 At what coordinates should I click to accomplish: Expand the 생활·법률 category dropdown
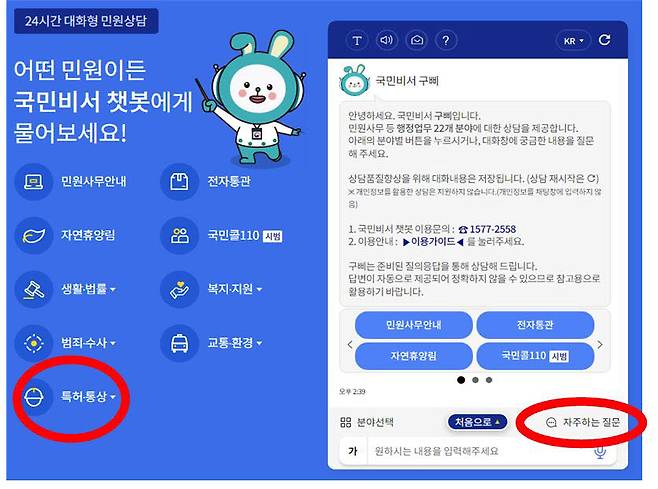89,289
